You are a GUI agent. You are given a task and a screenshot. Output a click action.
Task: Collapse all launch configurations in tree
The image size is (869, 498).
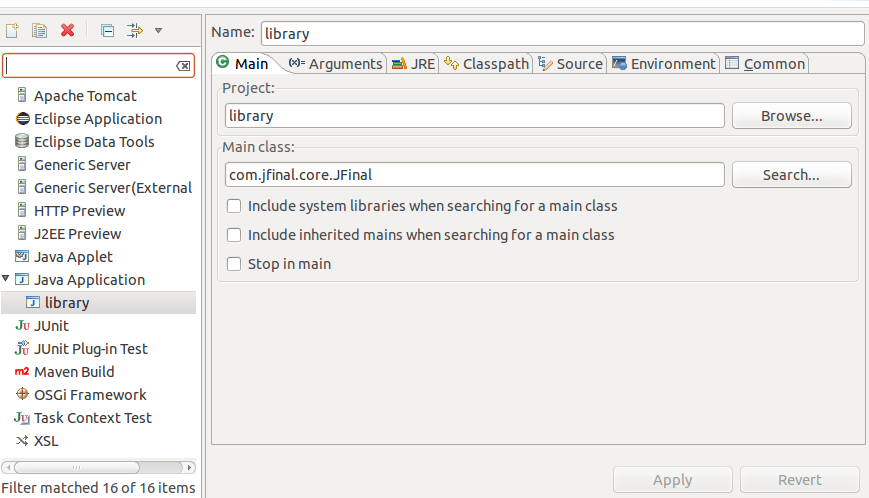tap(108, 30)
